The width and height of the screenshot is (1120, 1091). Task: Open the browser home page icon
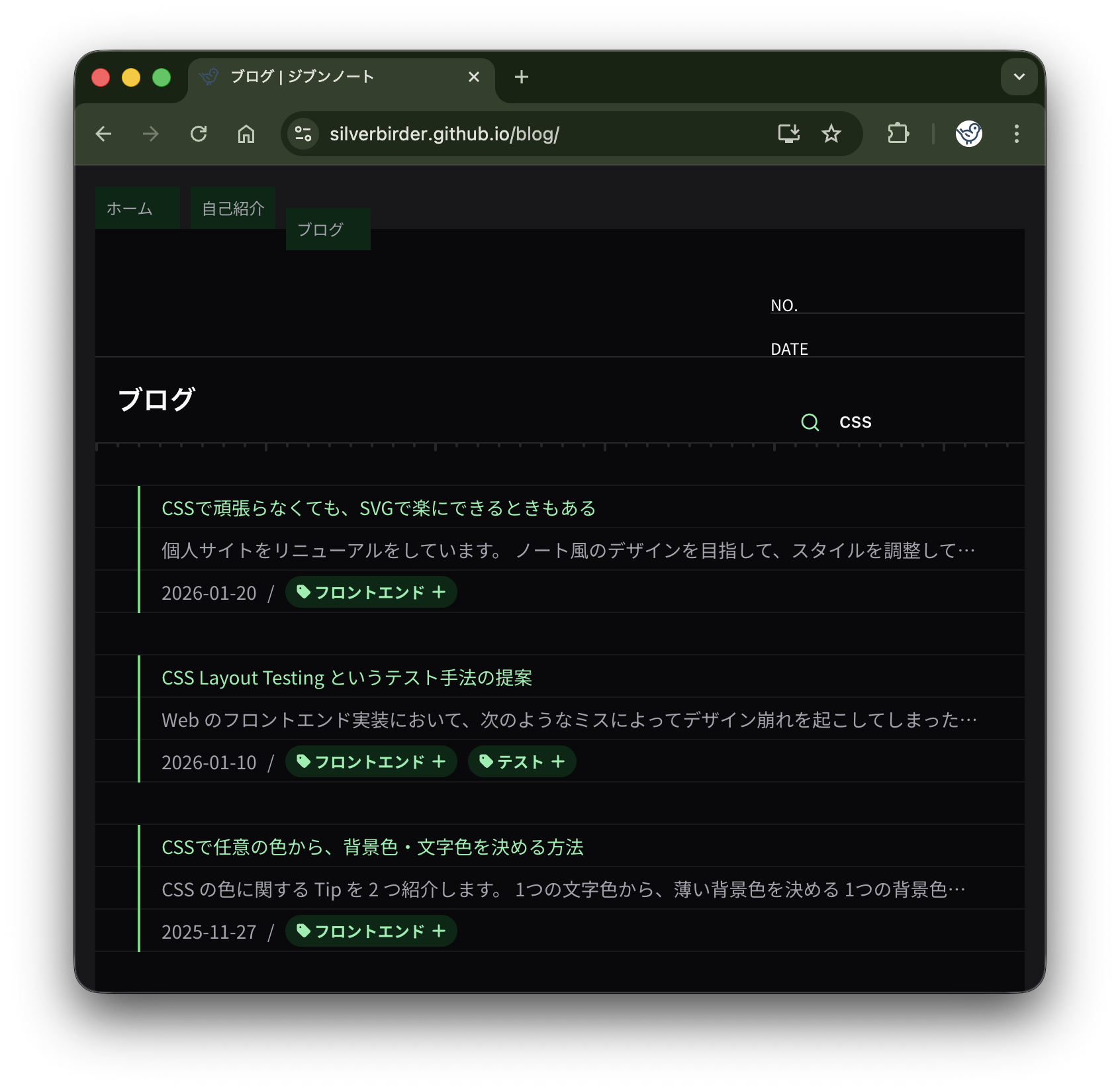246,134
